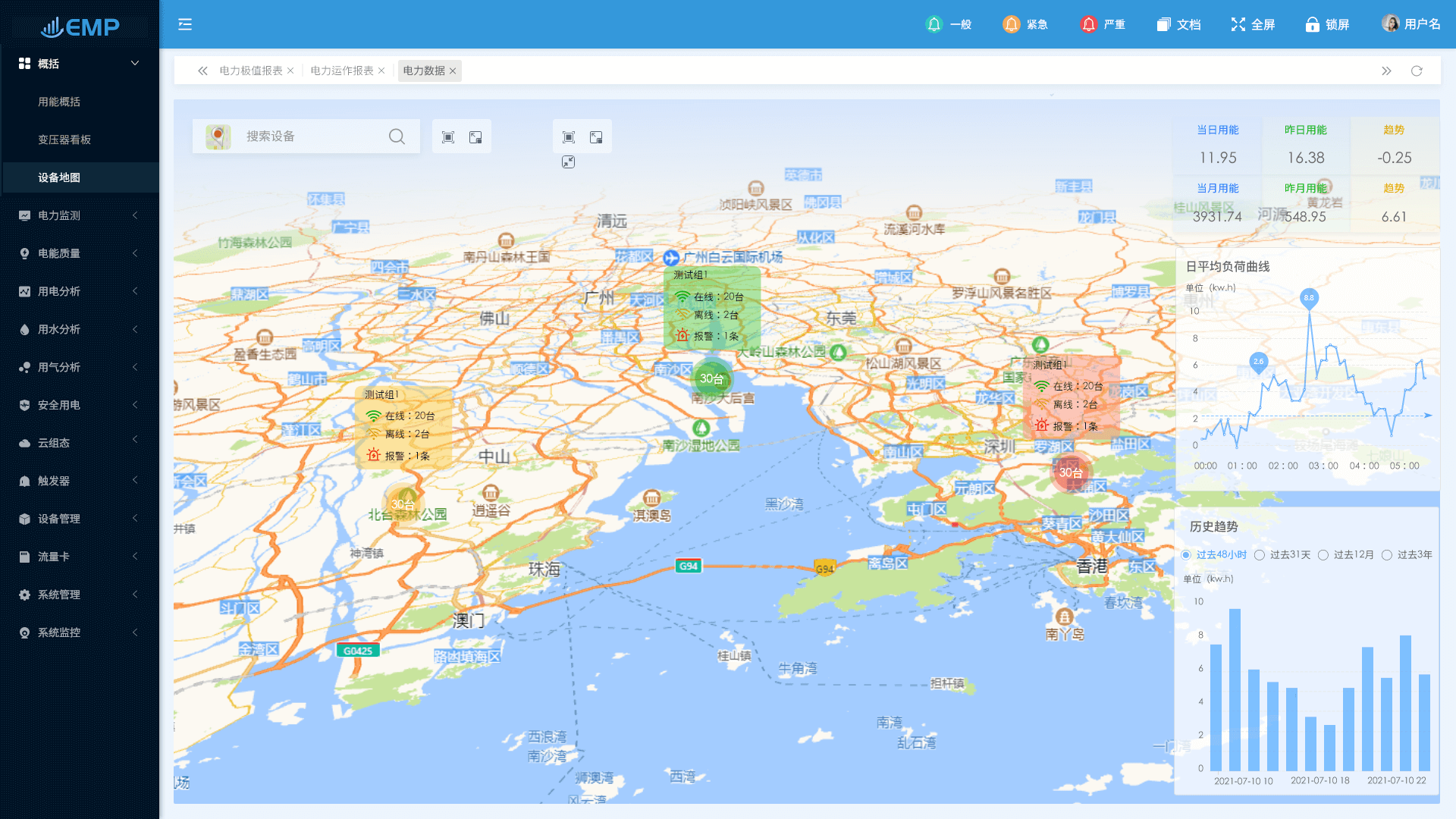Click the small expand map icon

point(568,162)
